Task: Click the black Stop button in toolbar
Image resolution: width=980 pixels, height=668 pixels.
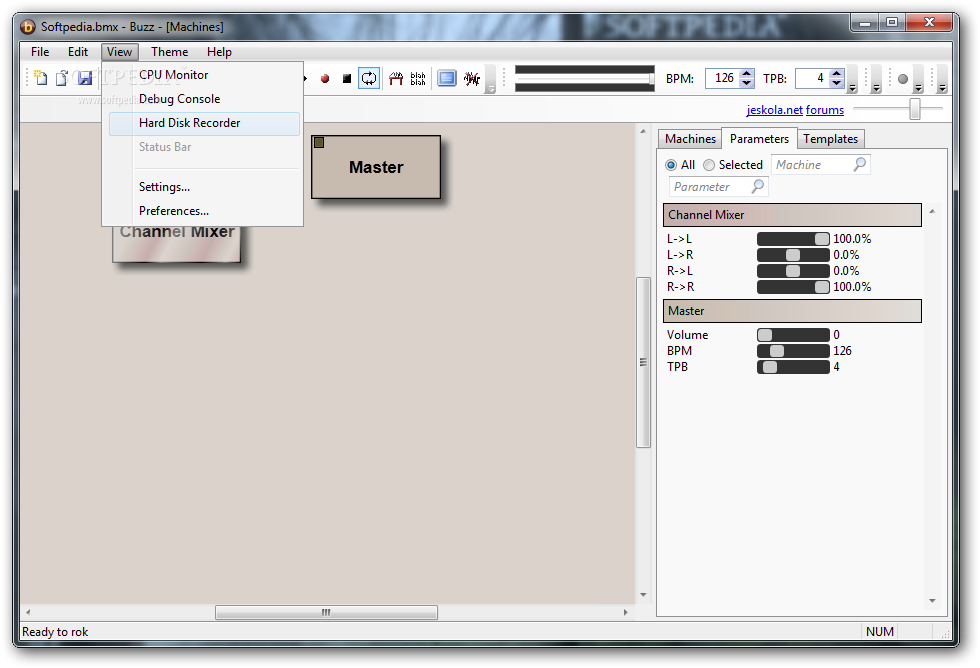Action: [x=347, y=79]
